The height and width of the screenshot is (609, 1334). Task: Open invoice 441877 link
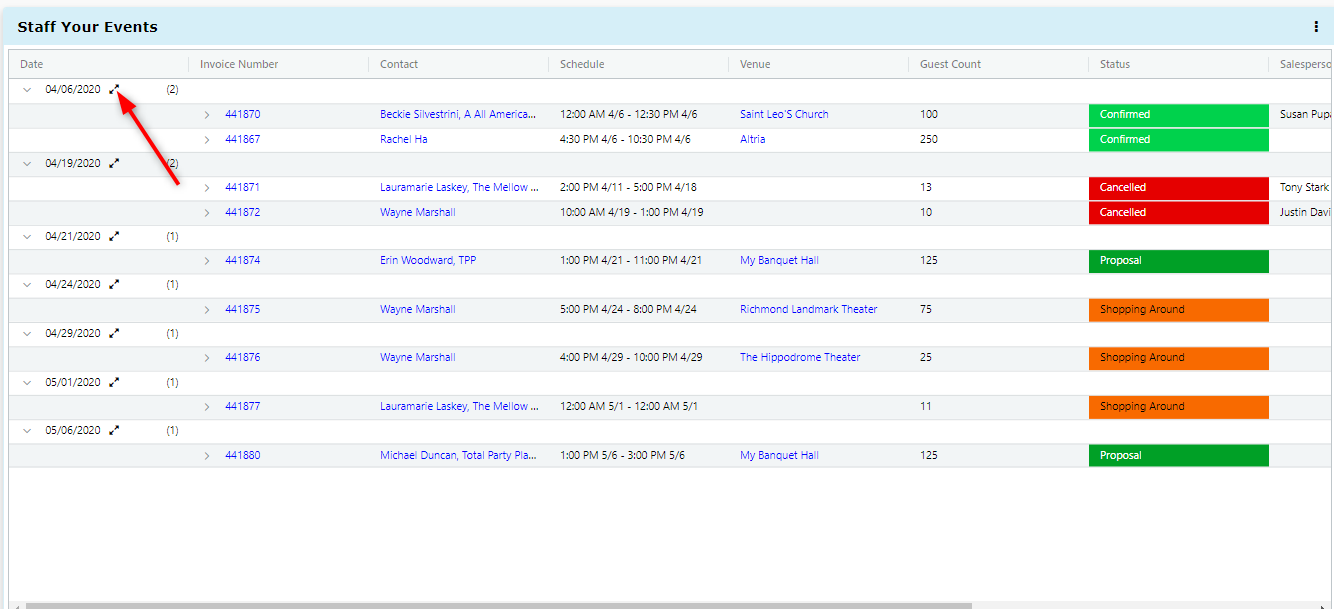tap(242, 406)
